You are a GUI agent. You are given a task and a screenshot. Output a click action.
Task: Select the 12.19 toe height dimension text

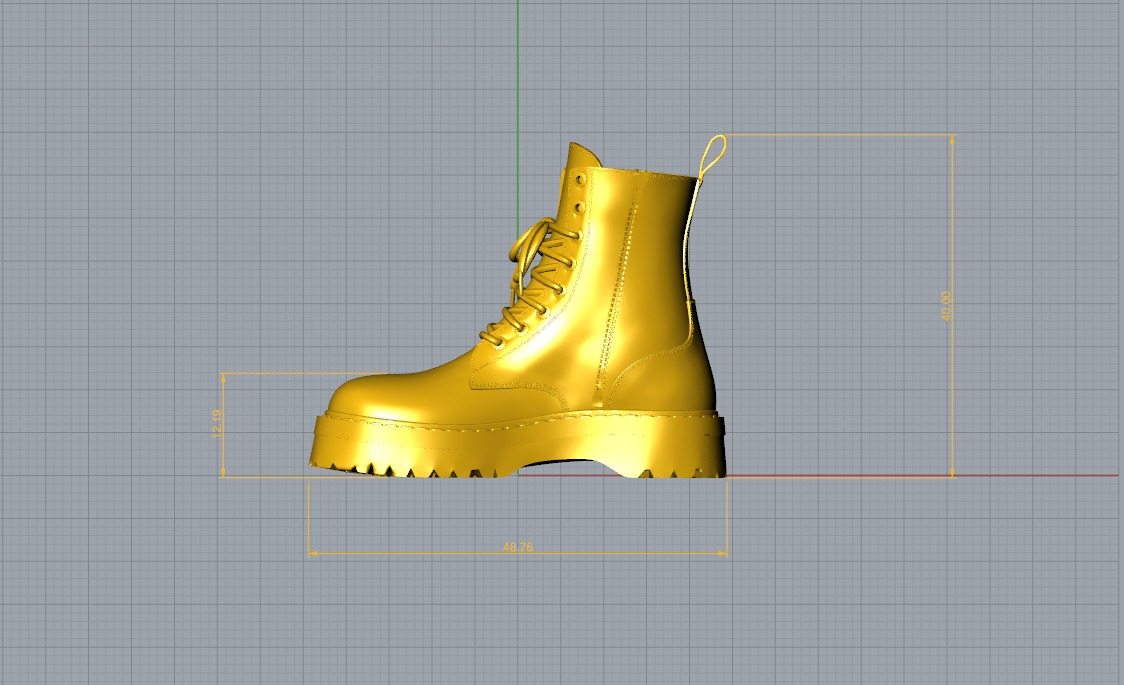pos(216,423)
